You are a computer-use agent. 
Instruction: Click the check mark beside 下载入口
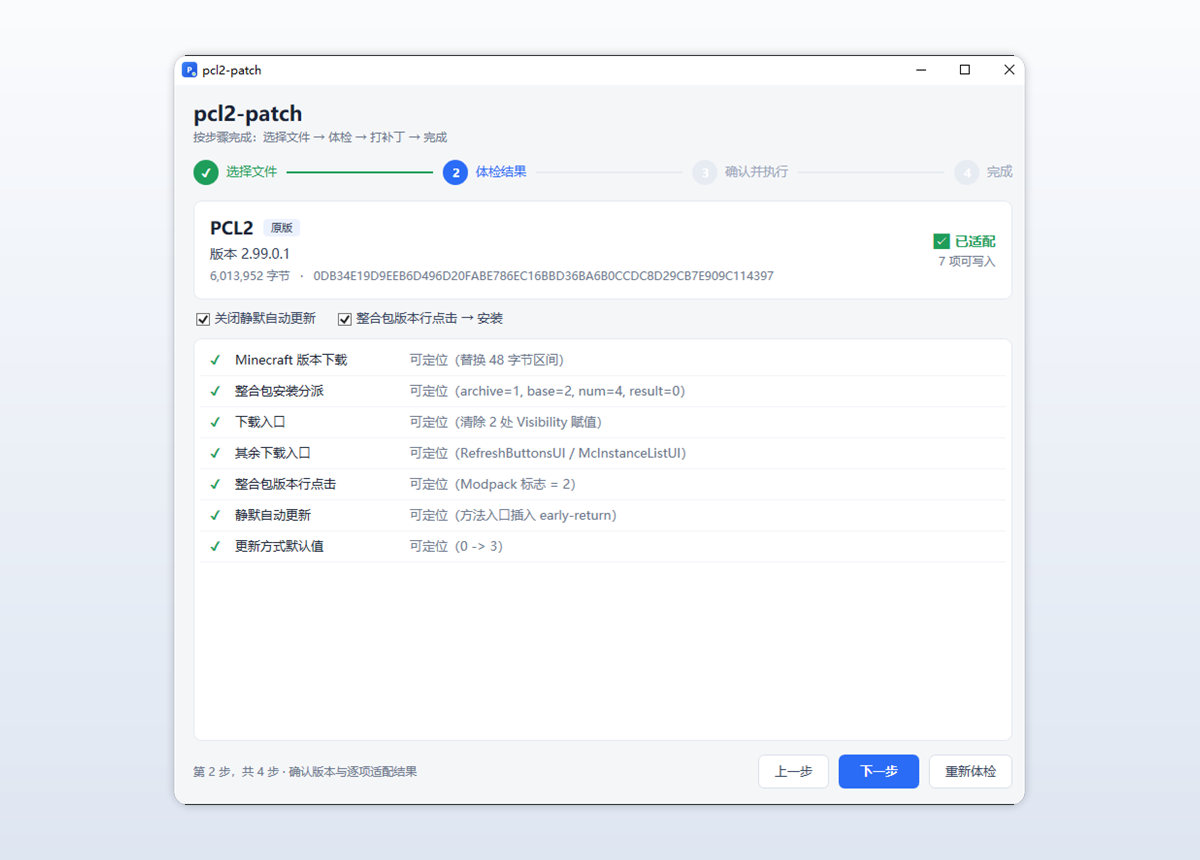click(215, 422)
